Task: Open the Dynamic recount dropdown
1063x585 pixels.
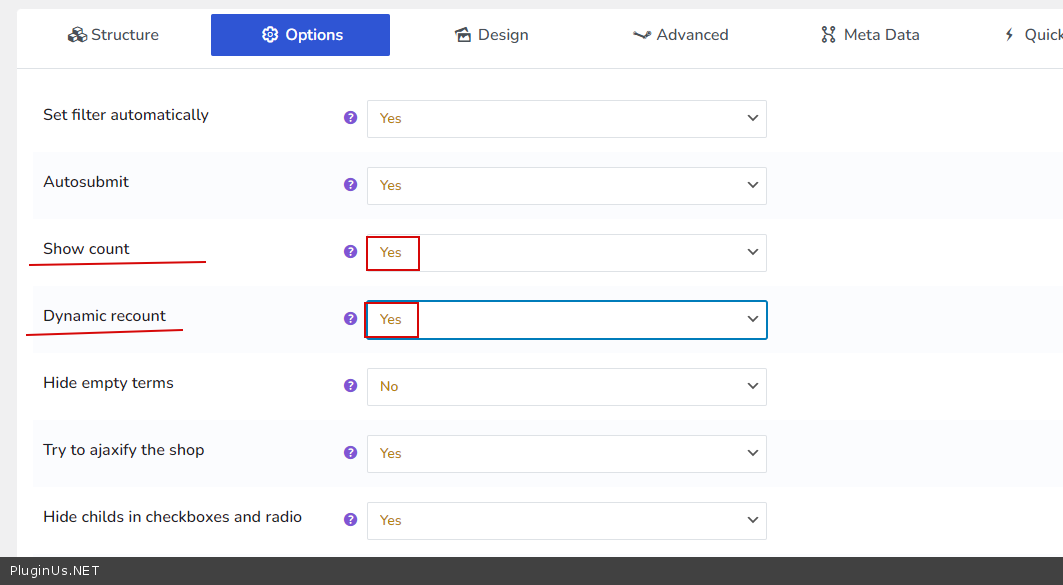Action: click(x=566, y=319)
